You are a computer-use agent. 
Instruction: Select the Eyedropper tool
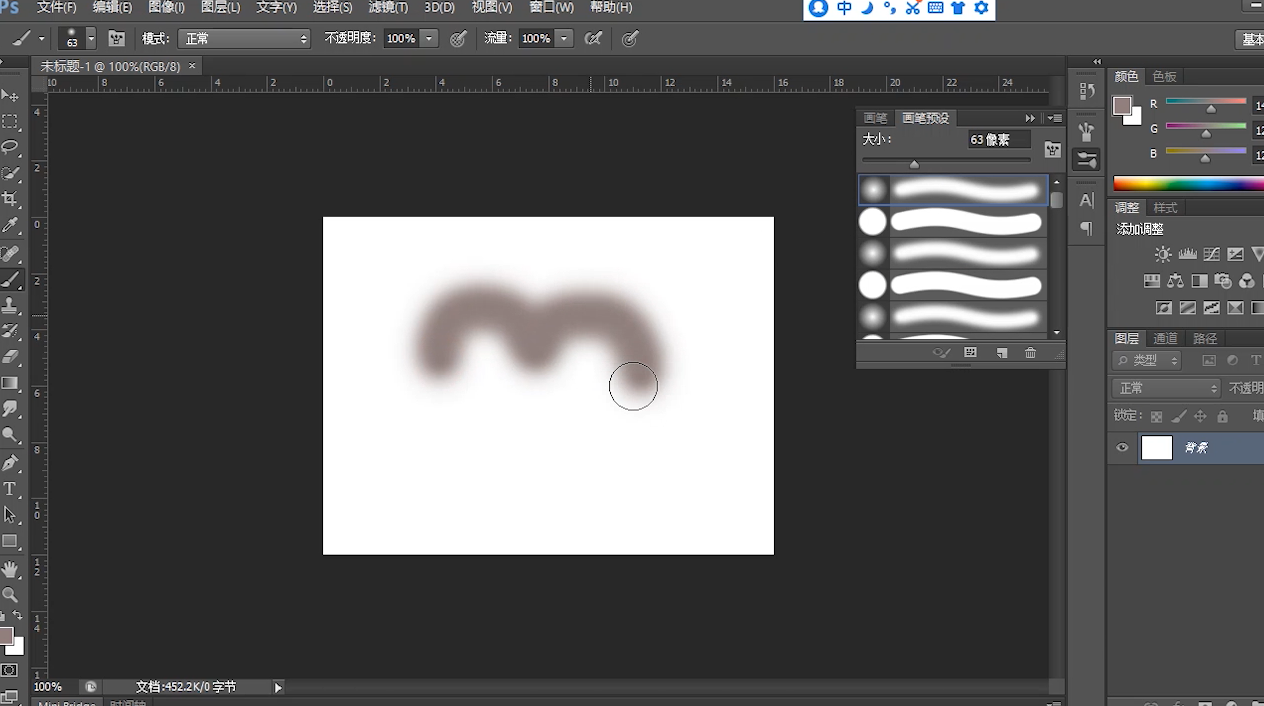[x=10, y=225]
